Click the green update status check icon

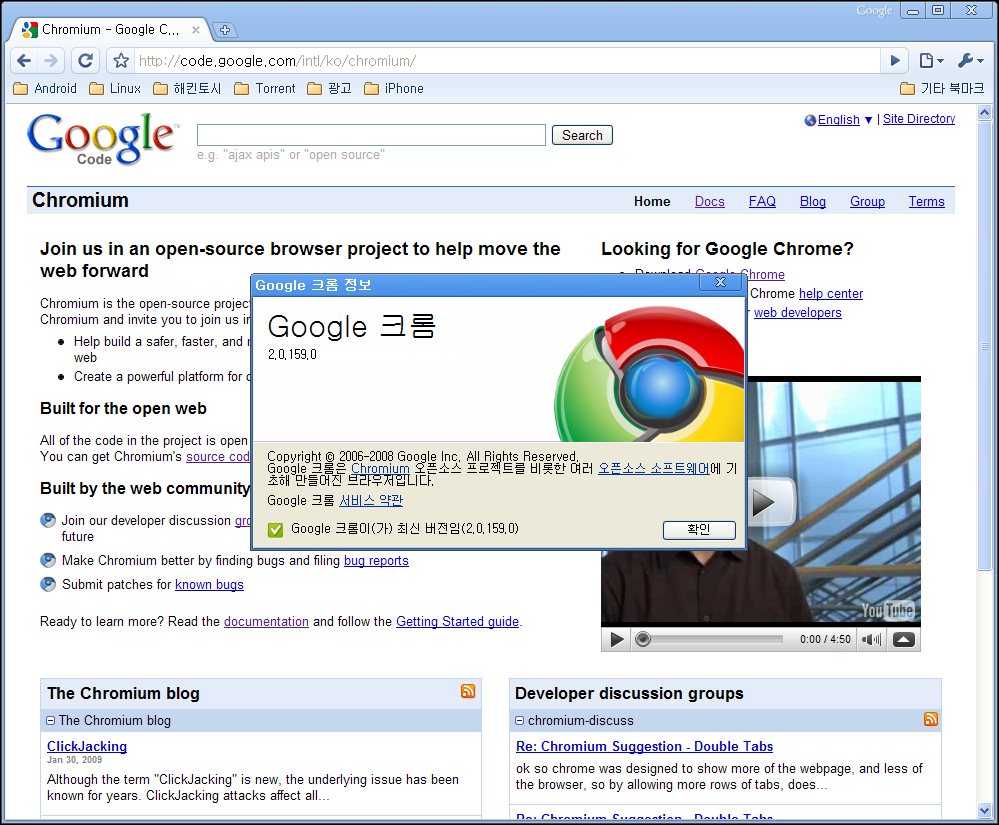click(275, 529)
